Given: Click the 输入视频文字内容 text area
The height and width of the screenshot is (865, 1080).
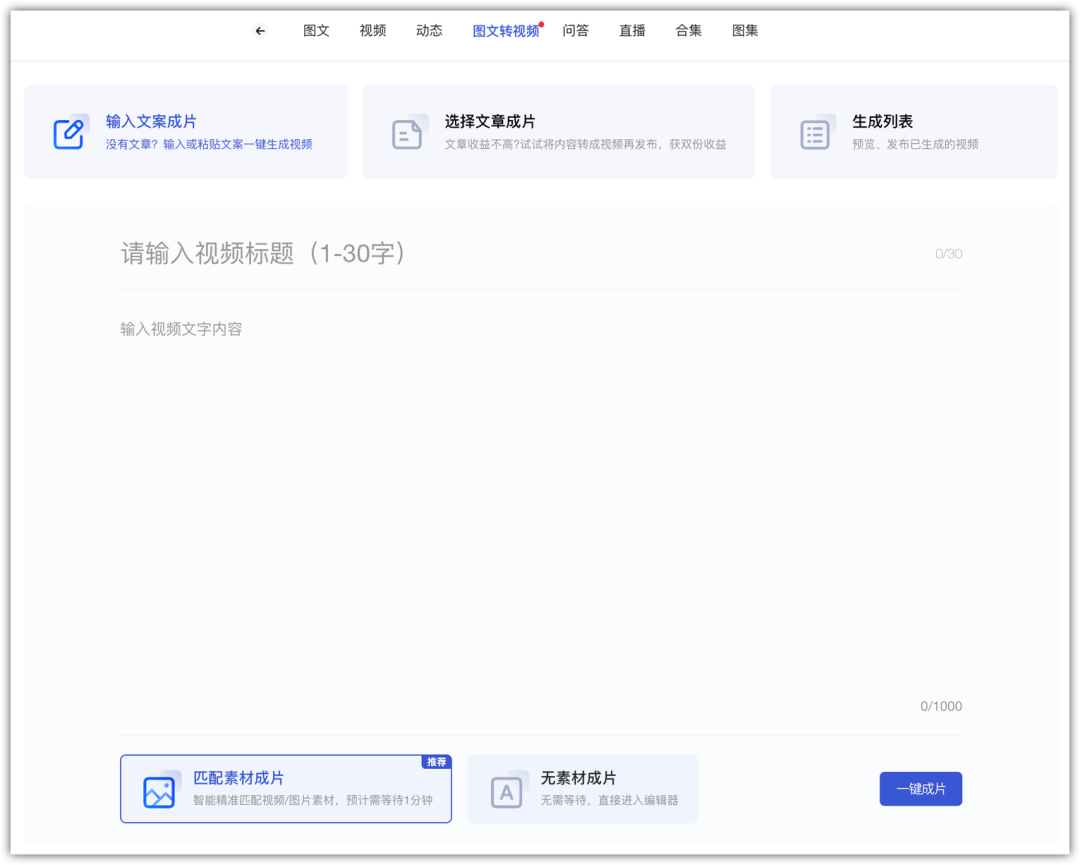Looking at the screenshot, I should tap(540, 500).
